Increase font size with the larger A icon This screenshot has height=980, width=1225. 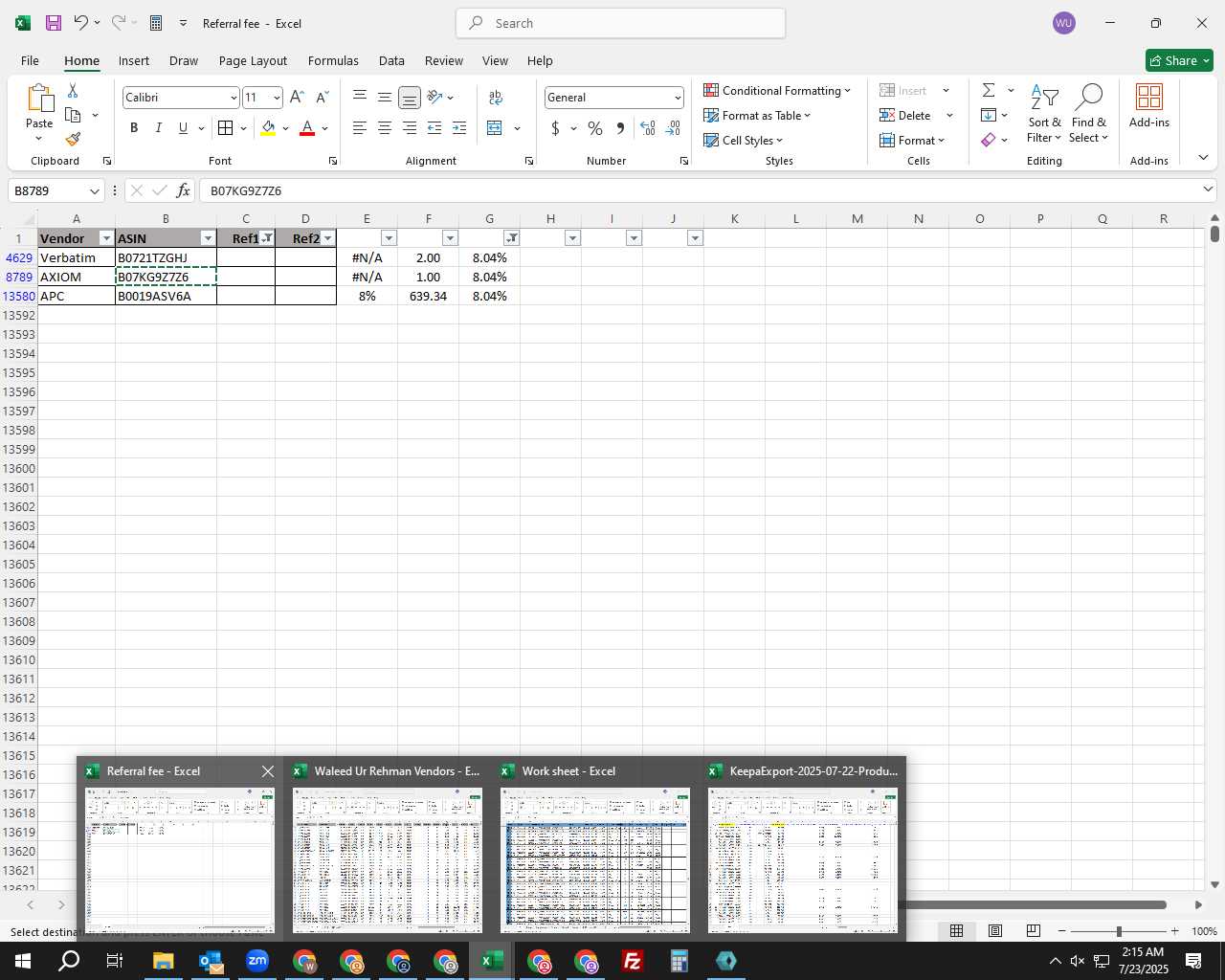[297, 98]
